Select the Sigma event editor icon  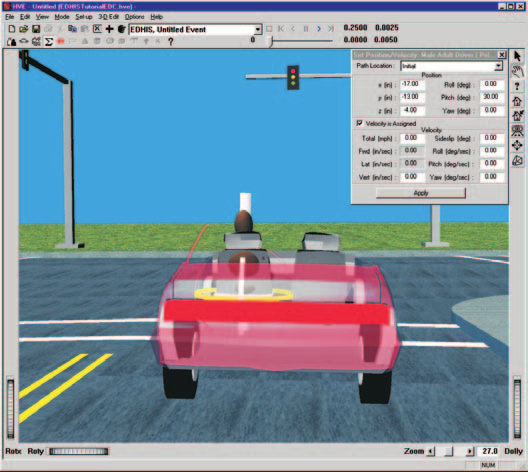[x=49, y=41]
